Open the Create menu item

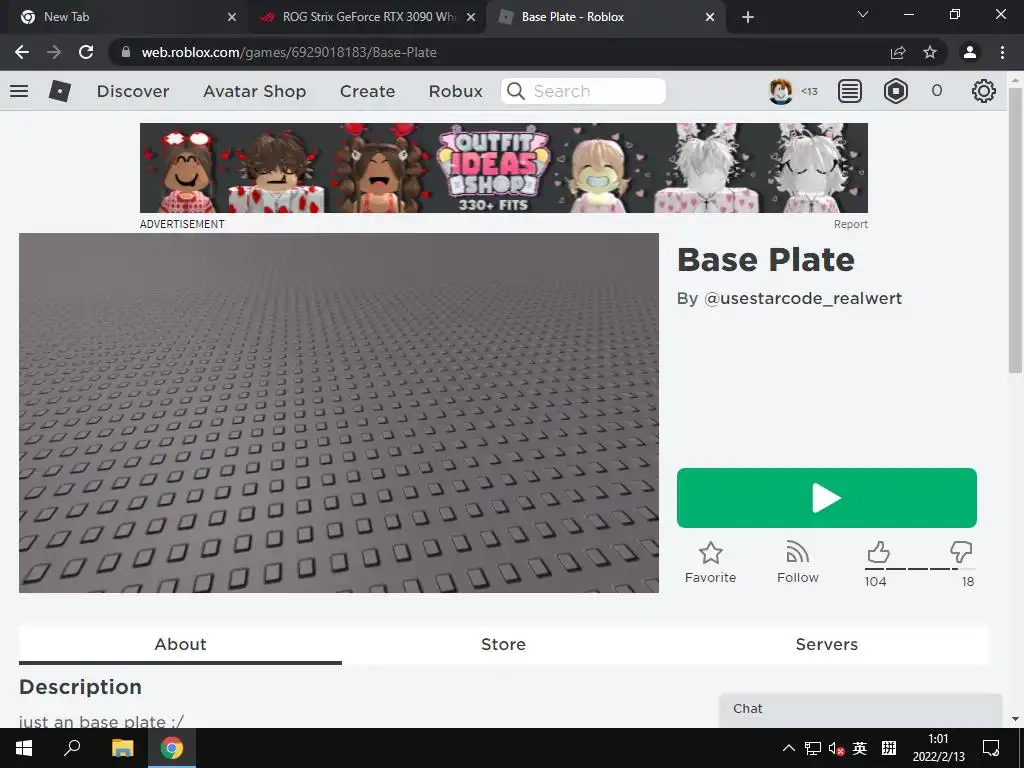tap(368, 91)
